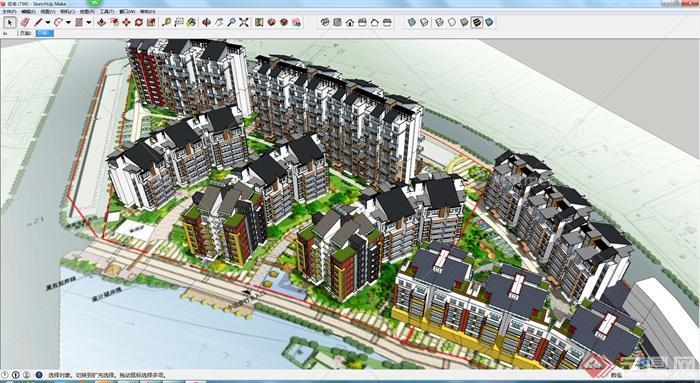Open the 工具(T) Tools menu
This screenshot has width=700, height=383.
(x=106, y=11)
